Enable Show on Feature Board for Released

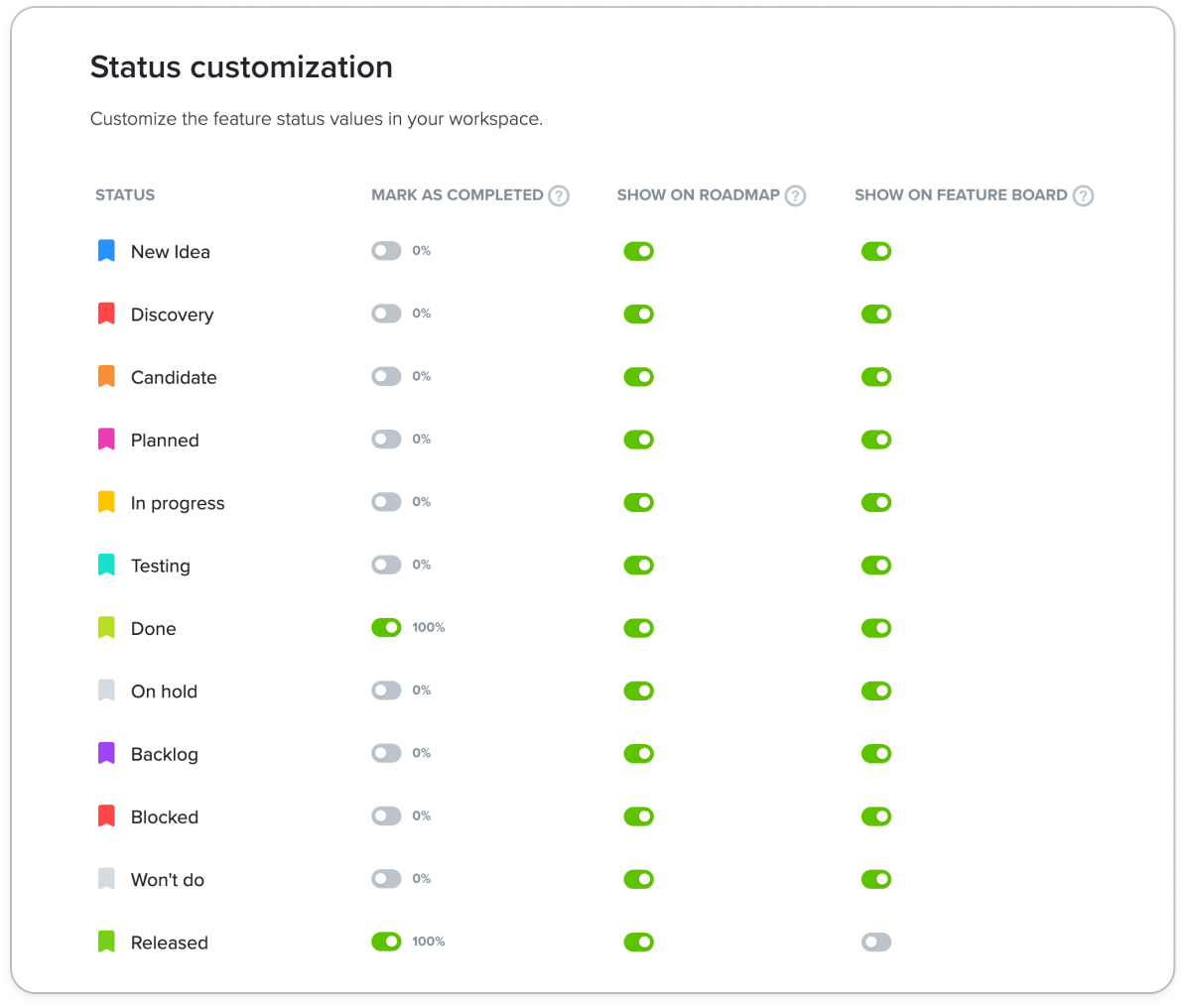point(876,943)
